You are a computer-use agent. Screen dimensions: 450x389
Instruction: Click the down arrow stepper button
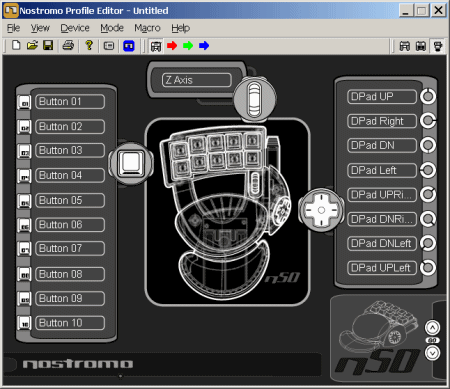(x=432, y=352)
